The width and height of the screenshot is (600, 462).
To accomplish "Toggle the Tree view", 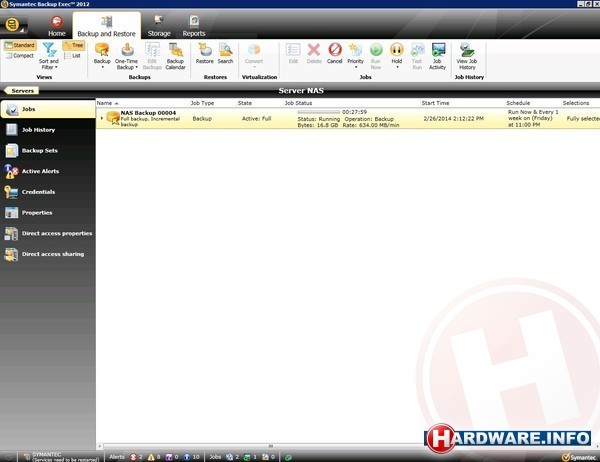I will 73,45.
